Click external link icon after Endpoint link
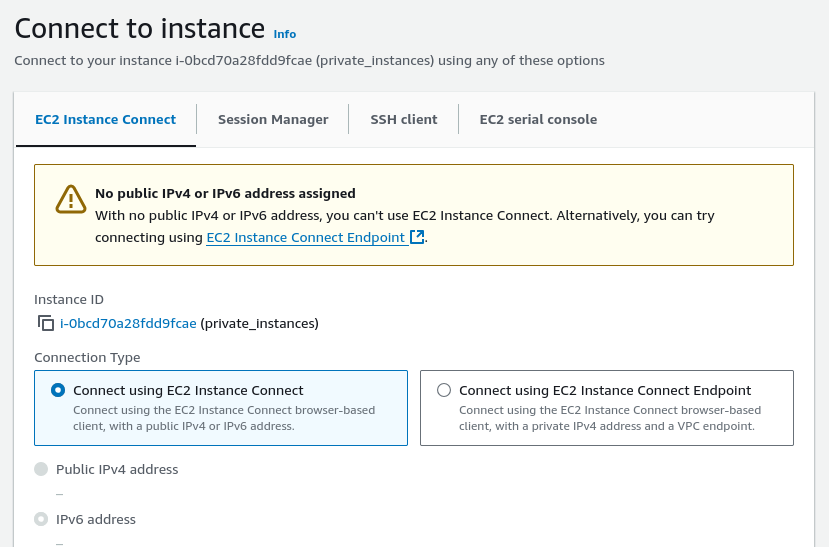This screenshot has height=547, width=829. click(417, 237)
